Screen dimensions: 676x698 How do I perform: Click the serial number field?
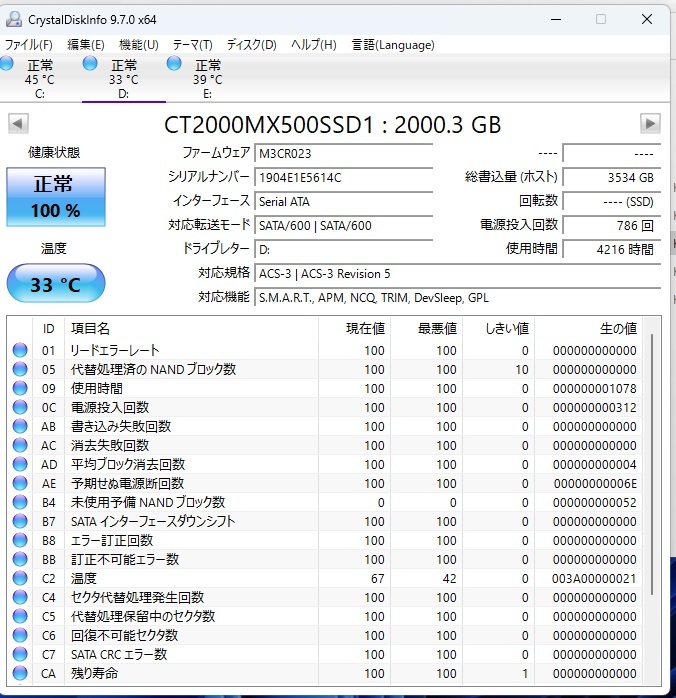343,178
